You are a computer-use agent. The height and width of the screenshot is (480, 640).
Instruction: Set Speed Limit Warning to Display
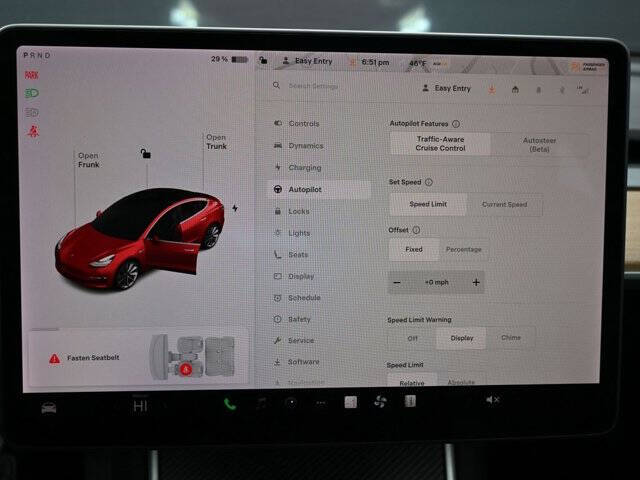(x=462, y=338)
